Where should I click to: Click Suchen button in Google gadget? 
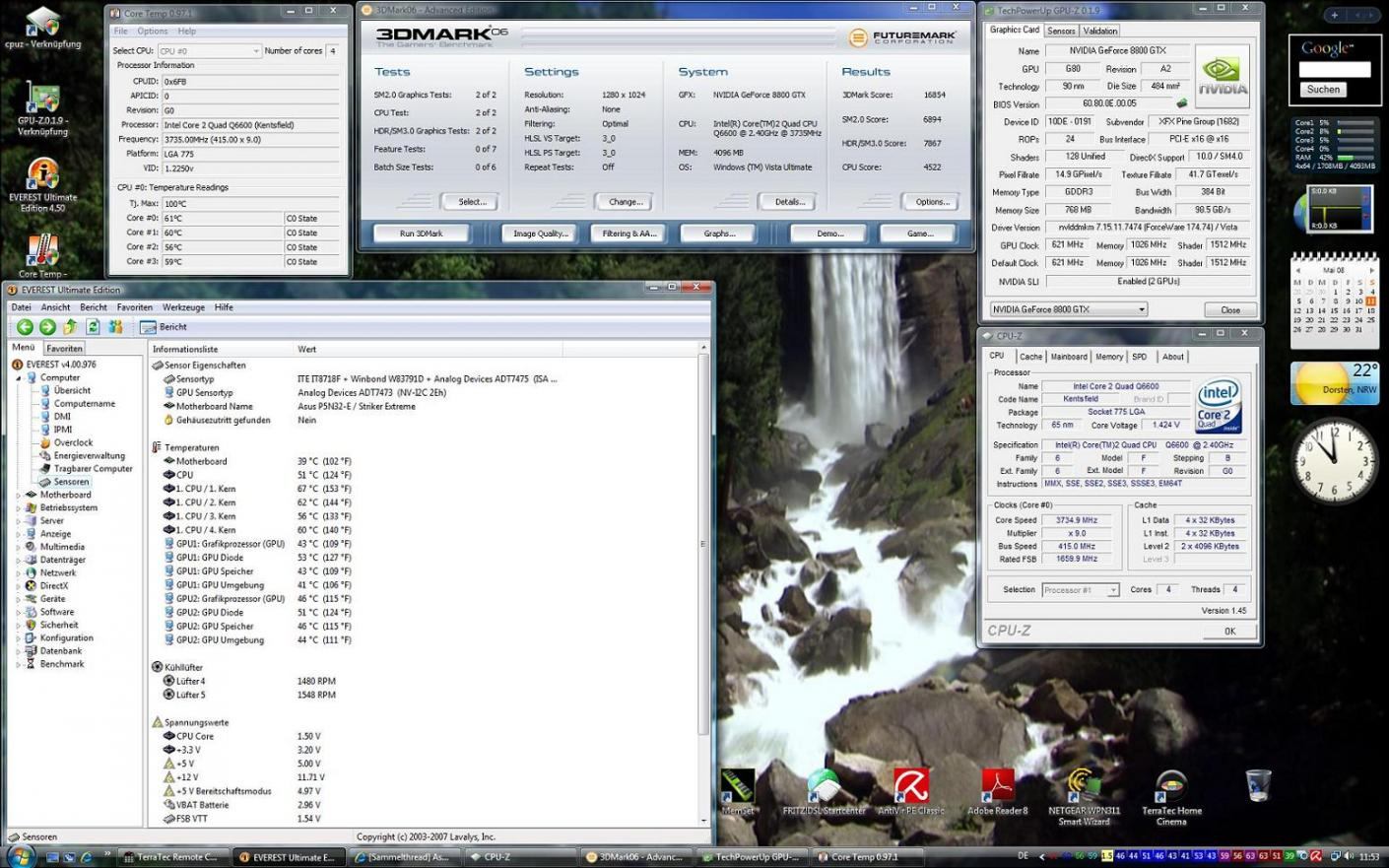point(1323,90)
